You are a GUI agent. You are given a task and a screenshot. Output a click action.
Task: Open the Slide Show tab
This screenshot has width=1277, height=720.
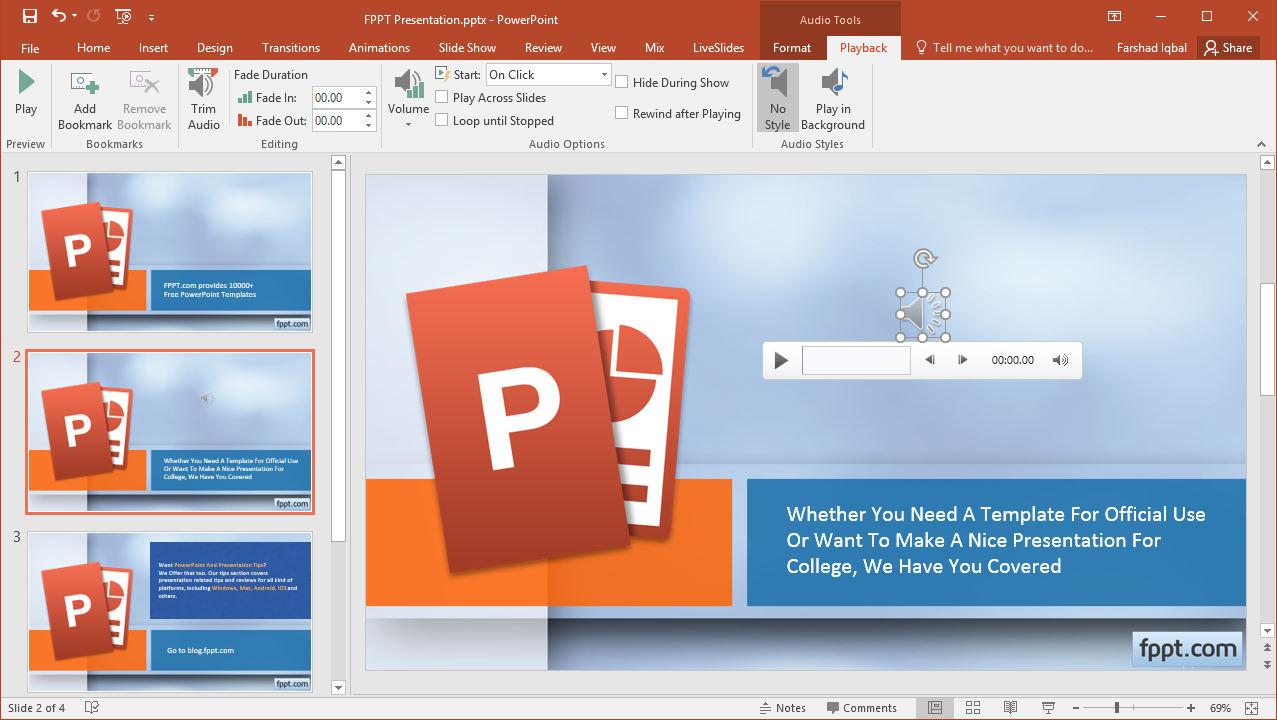coord(467,48)
